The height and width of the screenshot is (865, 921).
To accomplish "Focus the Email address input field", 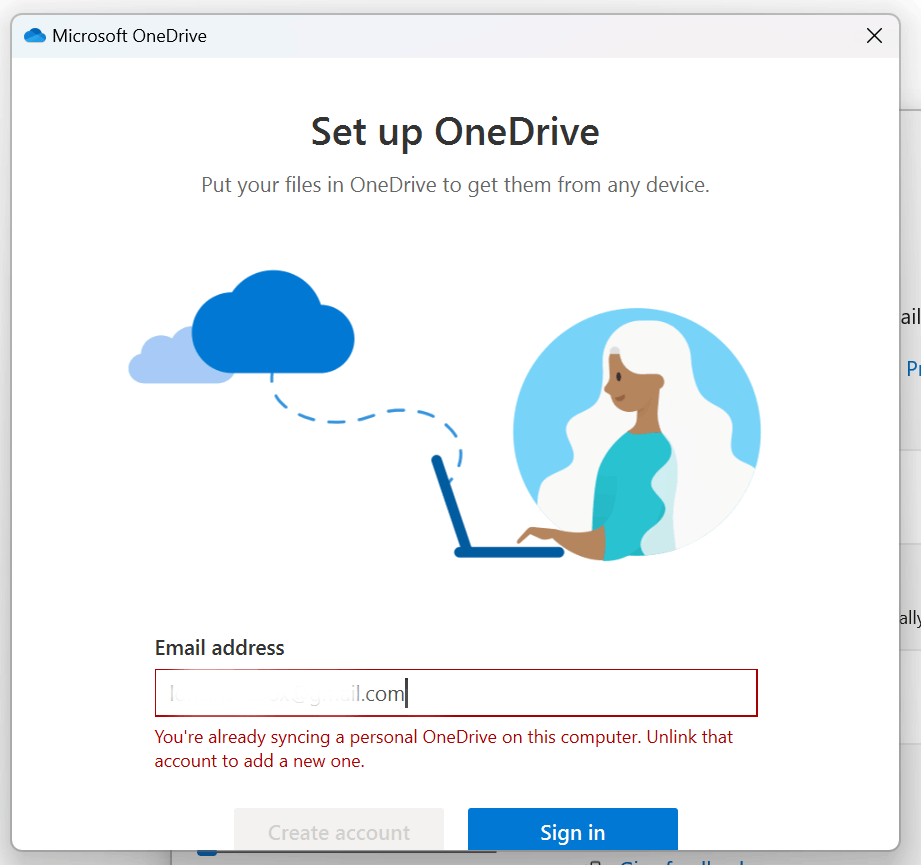I will [456, 693].
